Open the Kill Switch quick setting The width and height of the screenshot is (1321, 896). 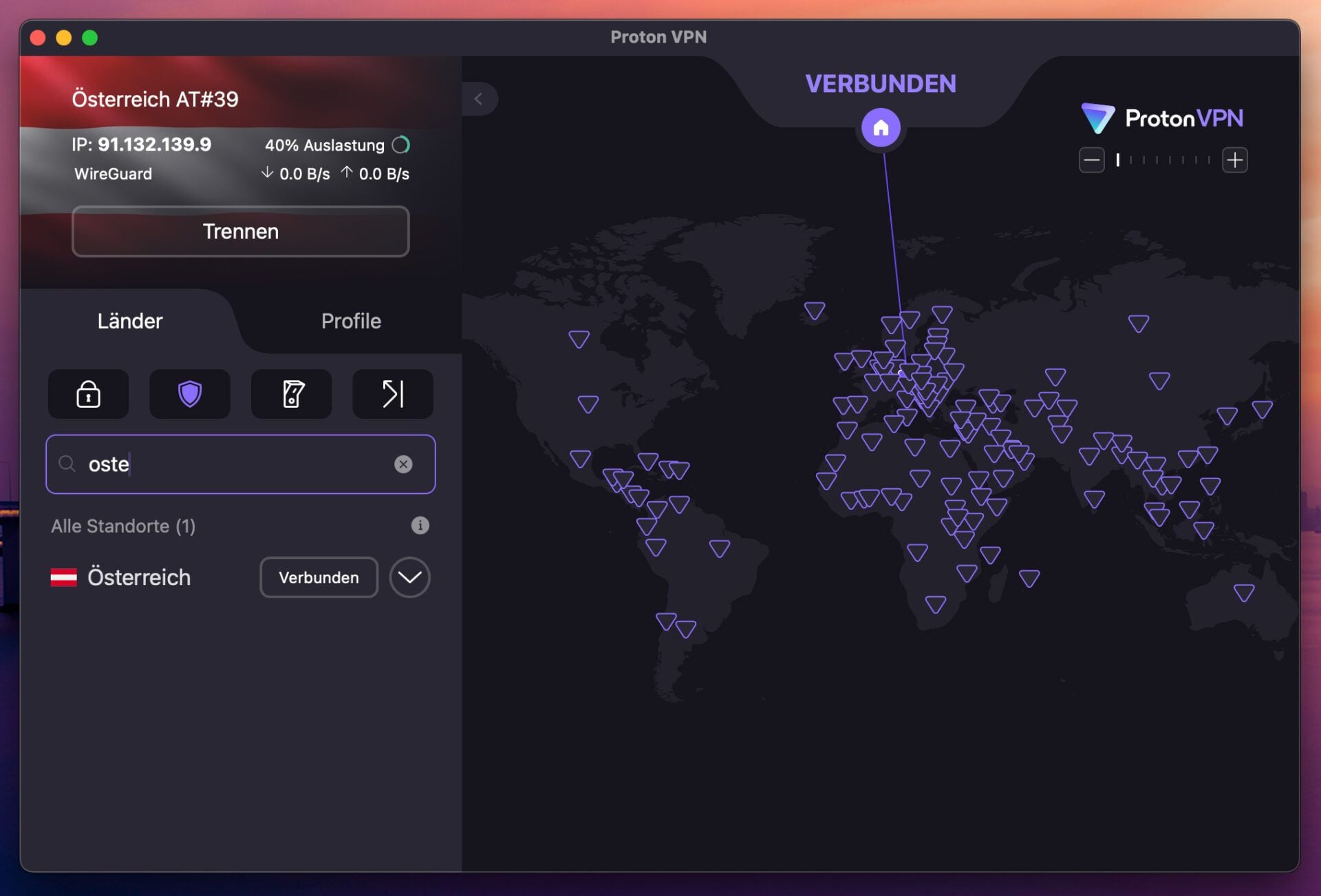(x=290, y=394)
